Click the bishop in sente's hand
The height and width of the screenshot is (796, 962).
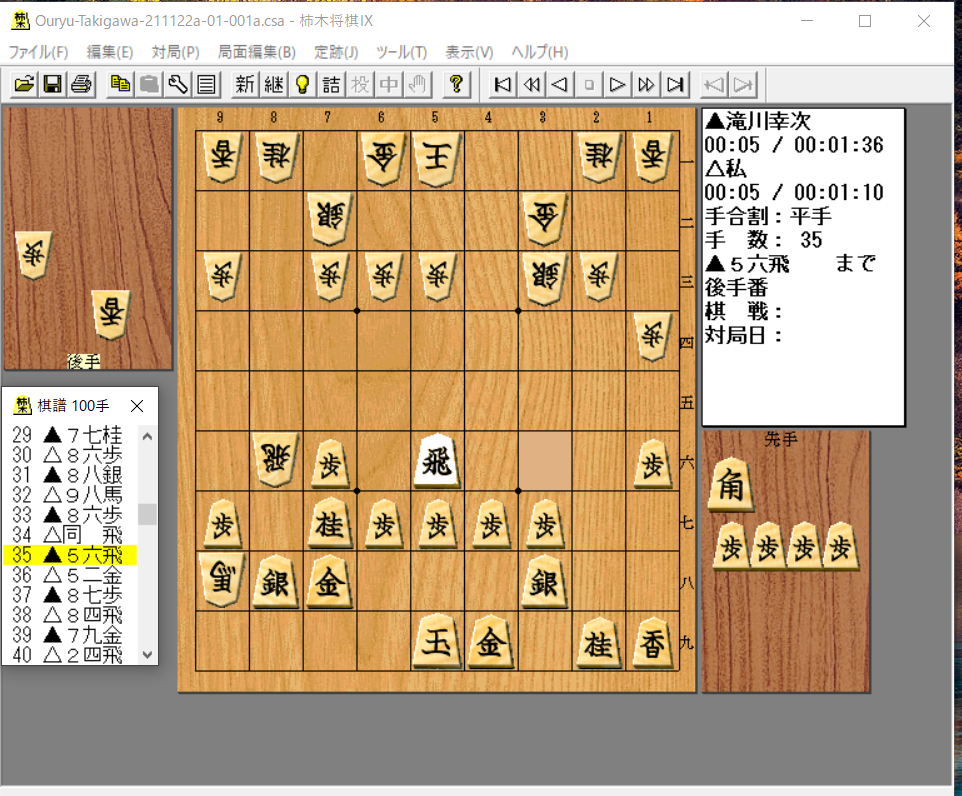(x=731, y=485)
